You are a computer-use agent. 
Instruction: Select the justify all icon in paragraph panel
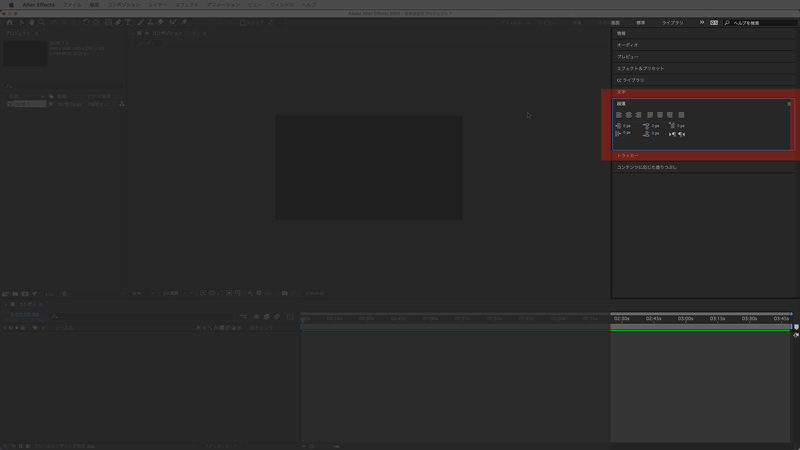coord(681,114)
